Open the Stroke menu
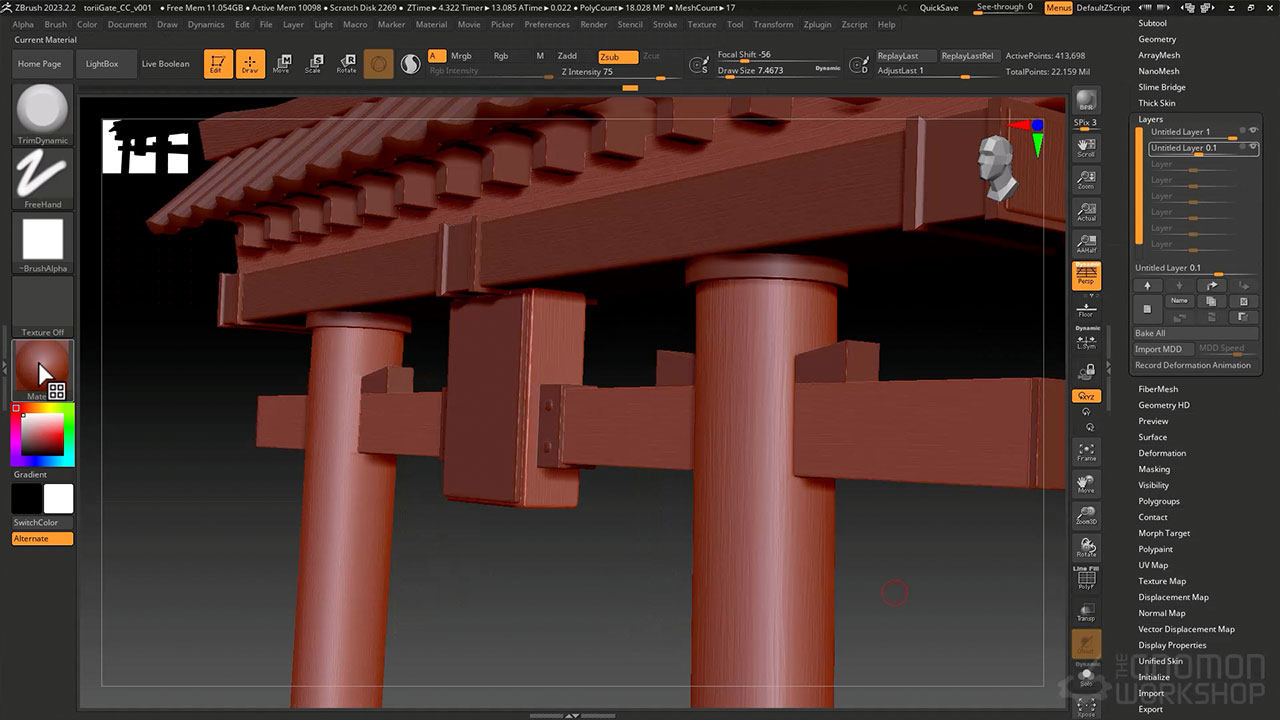The image size is (1280, 720). (665, 24)
